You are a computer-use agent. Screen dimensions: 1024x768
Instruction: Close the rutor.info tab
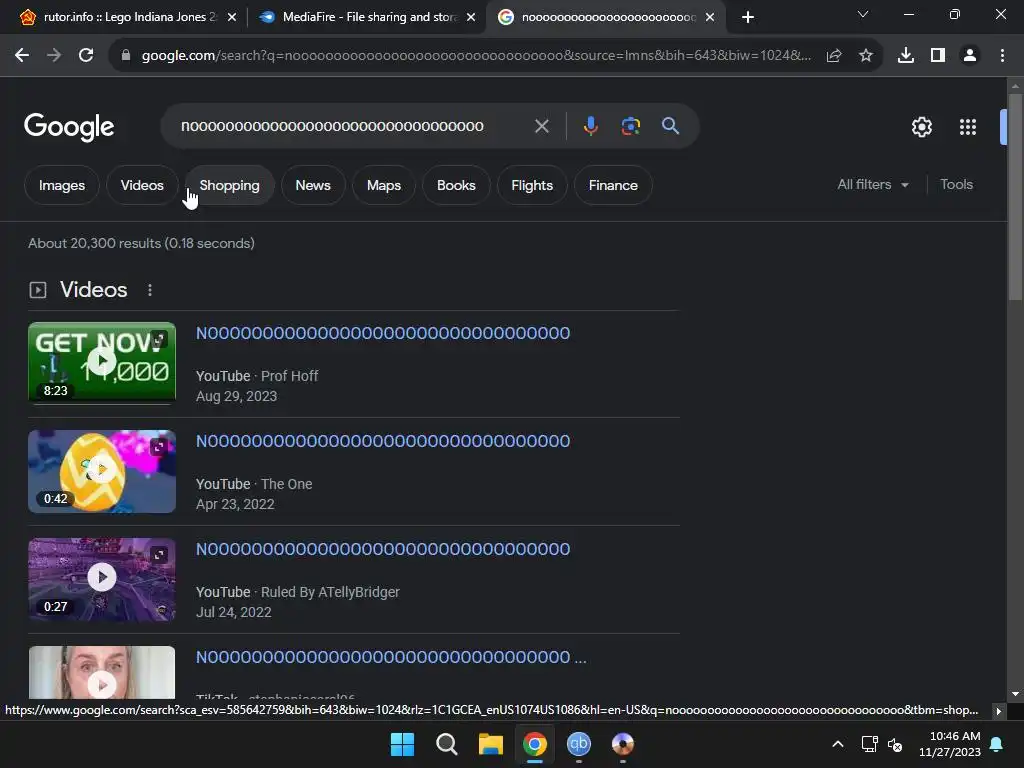tap(232, 17)
